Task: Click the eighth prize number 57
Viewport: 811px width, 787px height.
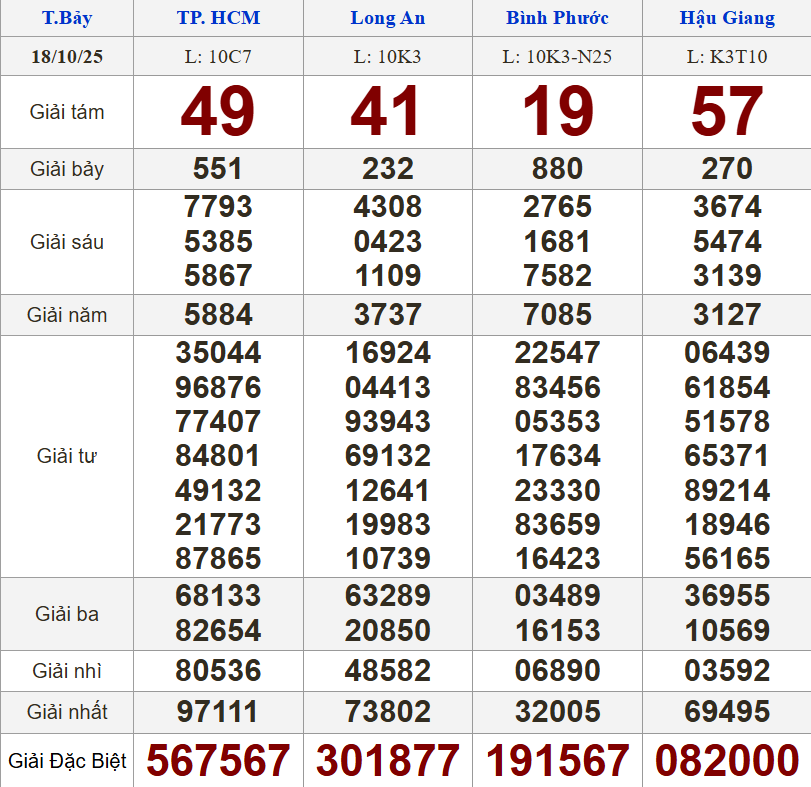Action: click(x=727, y=112)
